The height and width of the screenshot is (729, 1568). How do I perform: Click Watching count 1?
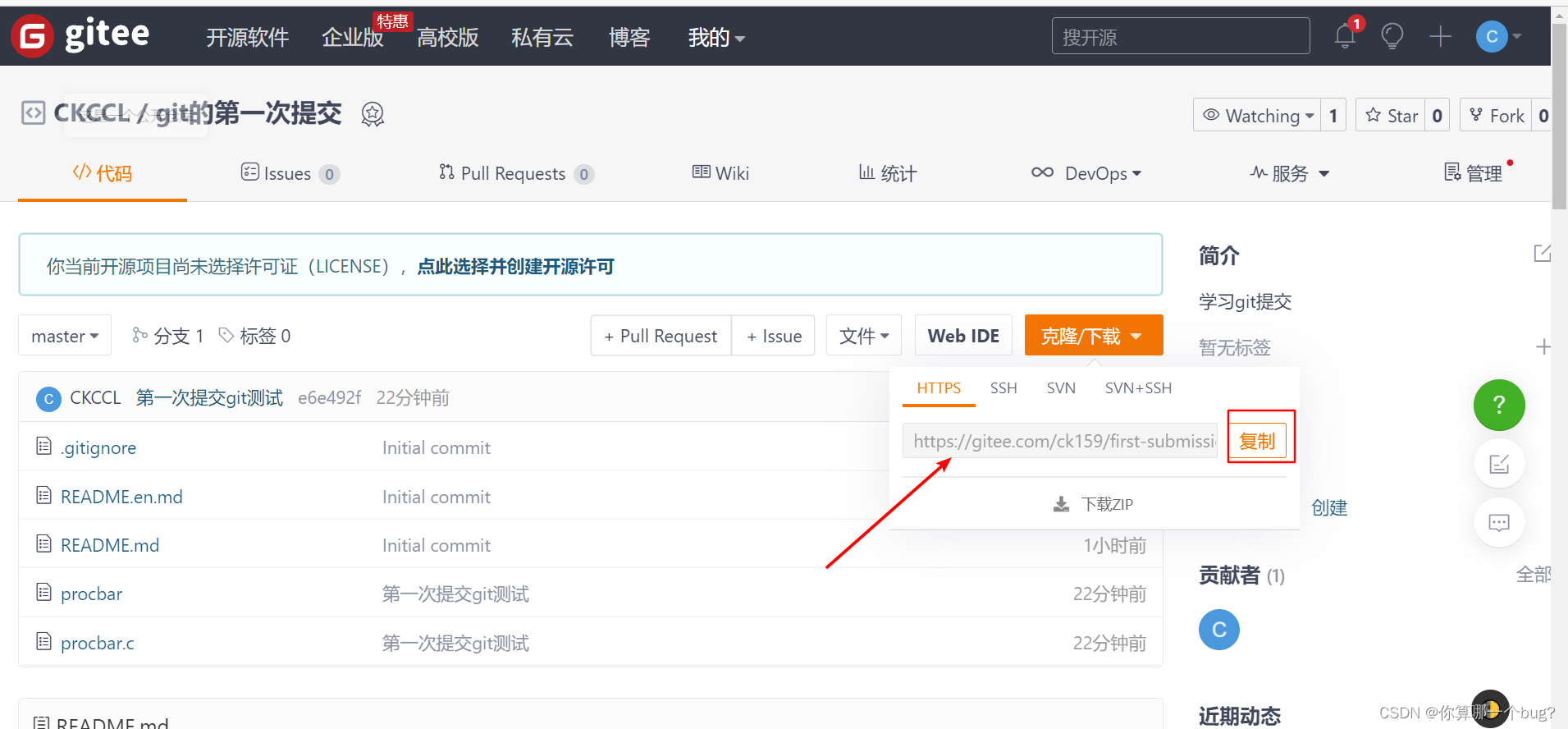click(x=1333, y=115)
